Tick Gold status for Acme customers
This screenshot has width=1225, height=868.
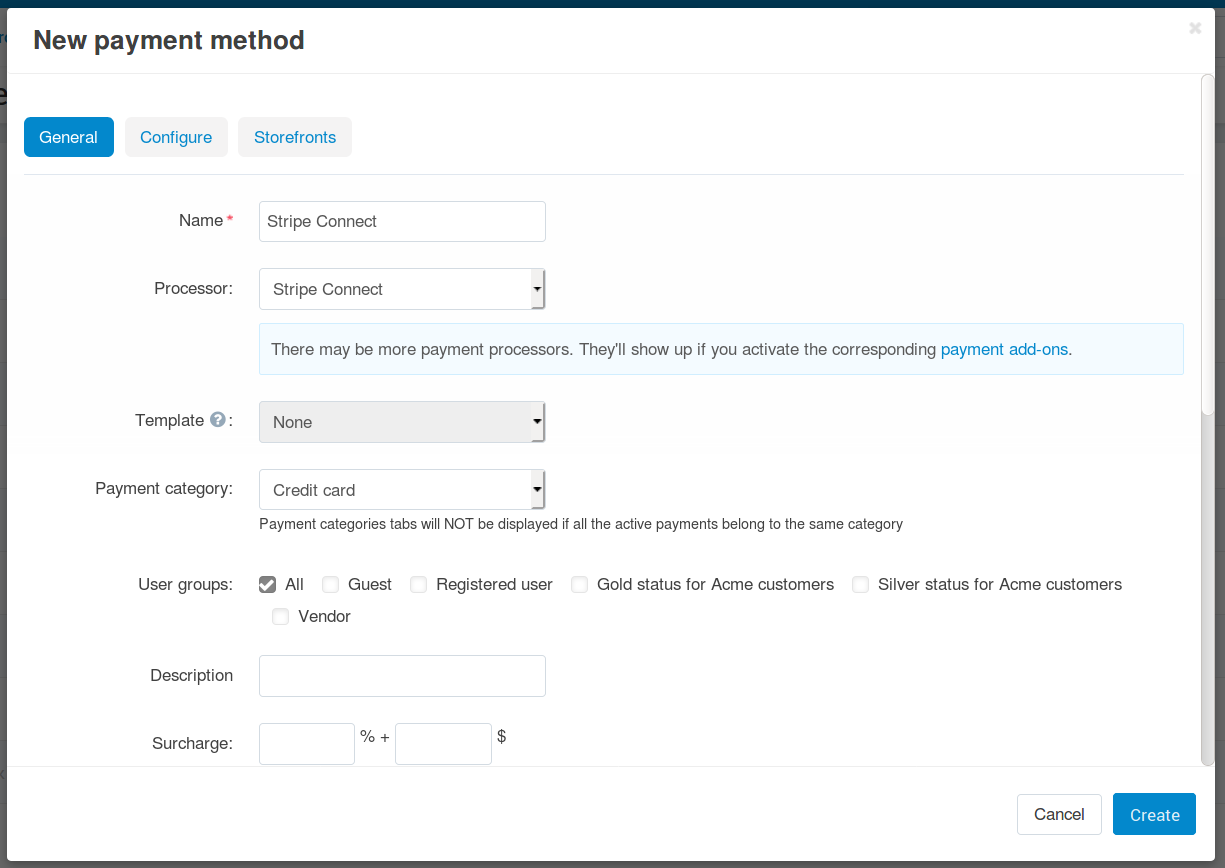point(579,585)
